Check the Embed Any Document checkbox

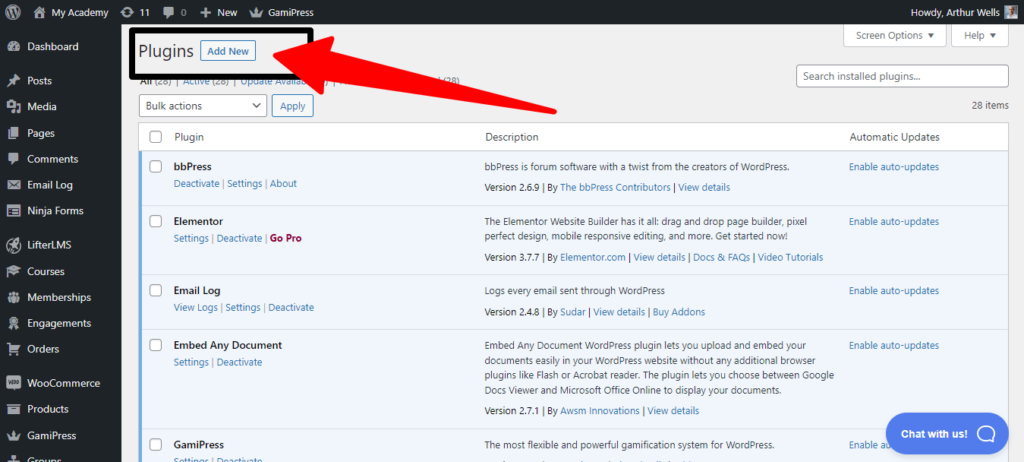click(x=155, y=345)
